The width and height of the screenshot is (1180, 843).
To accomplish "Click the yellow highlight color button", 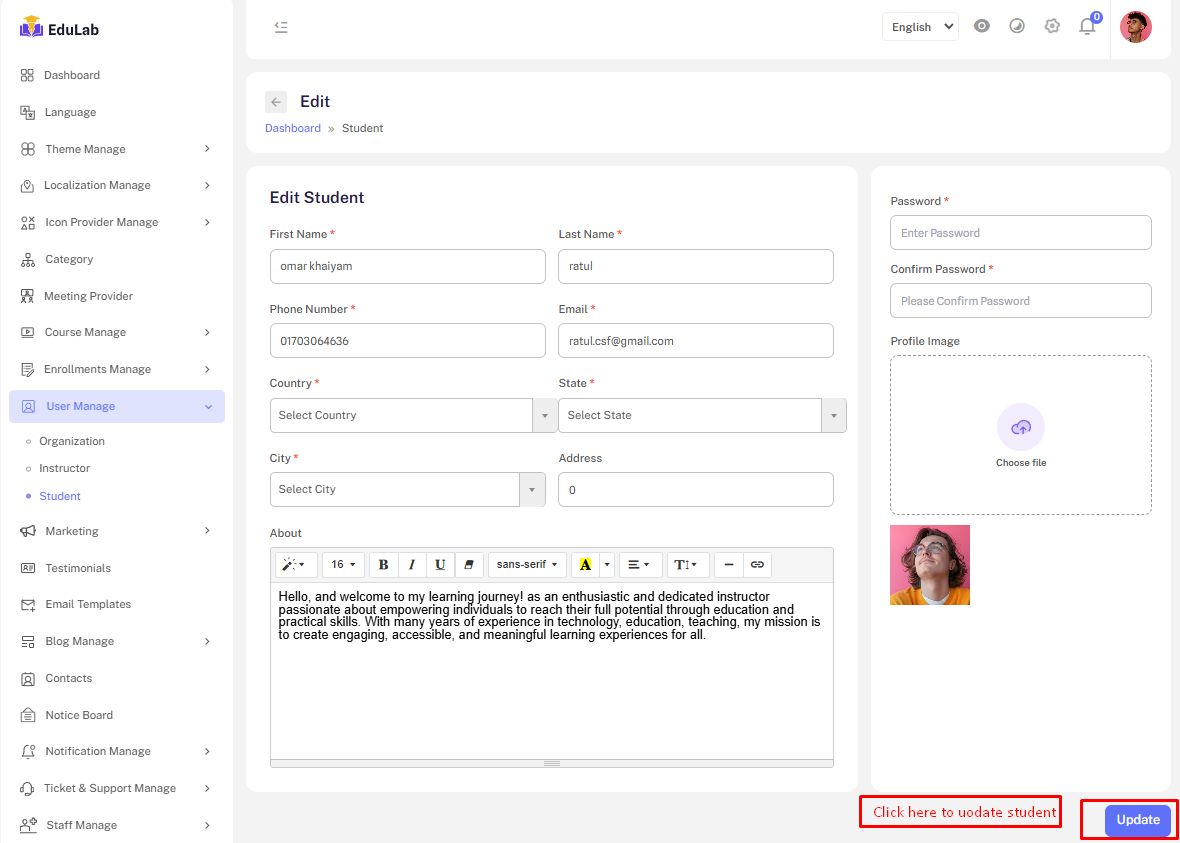I will tap(585, 565).
